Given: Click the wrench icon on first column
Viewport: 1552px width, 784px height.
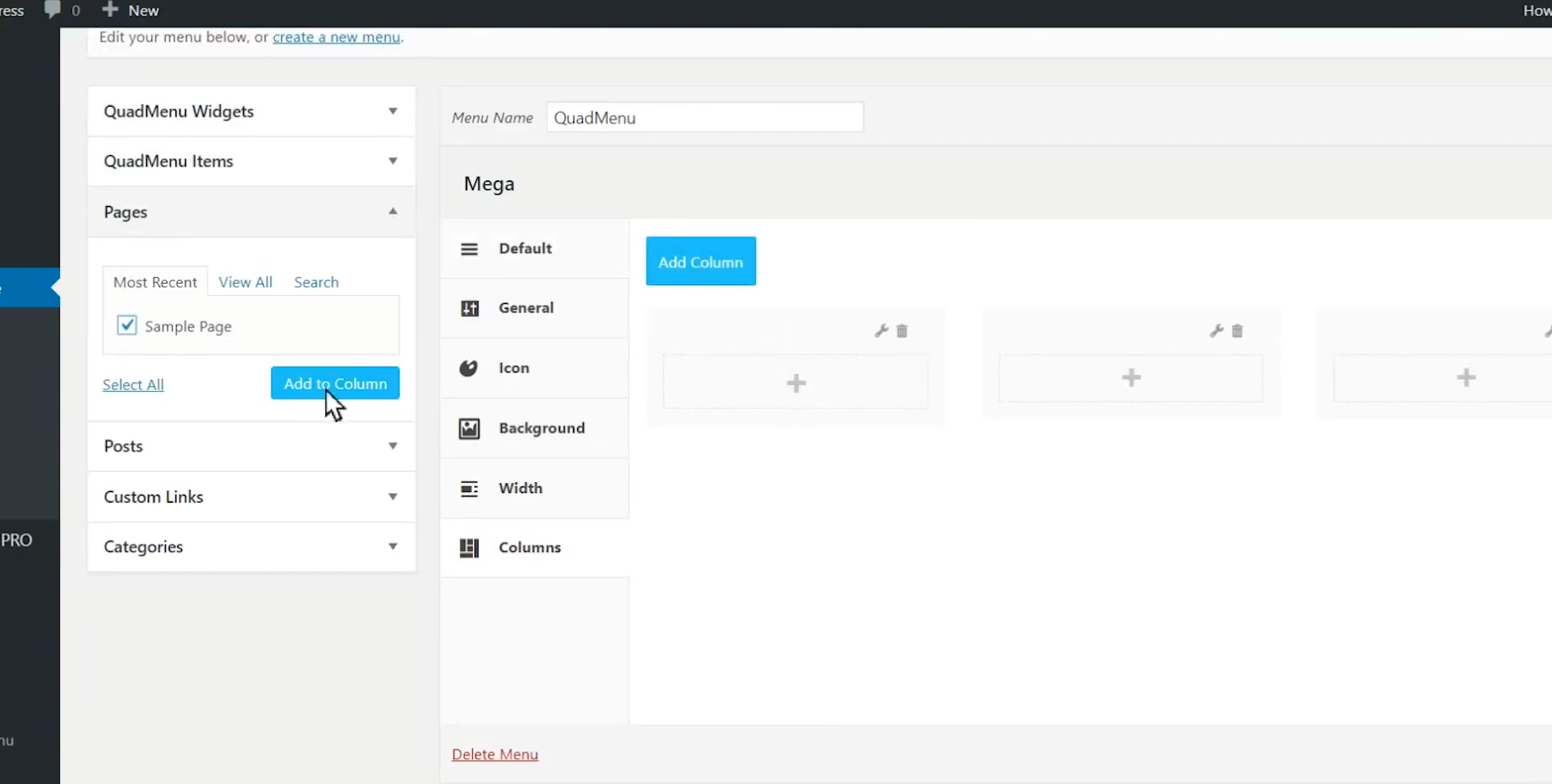Looking at the screenshot, I should [881, 331].
